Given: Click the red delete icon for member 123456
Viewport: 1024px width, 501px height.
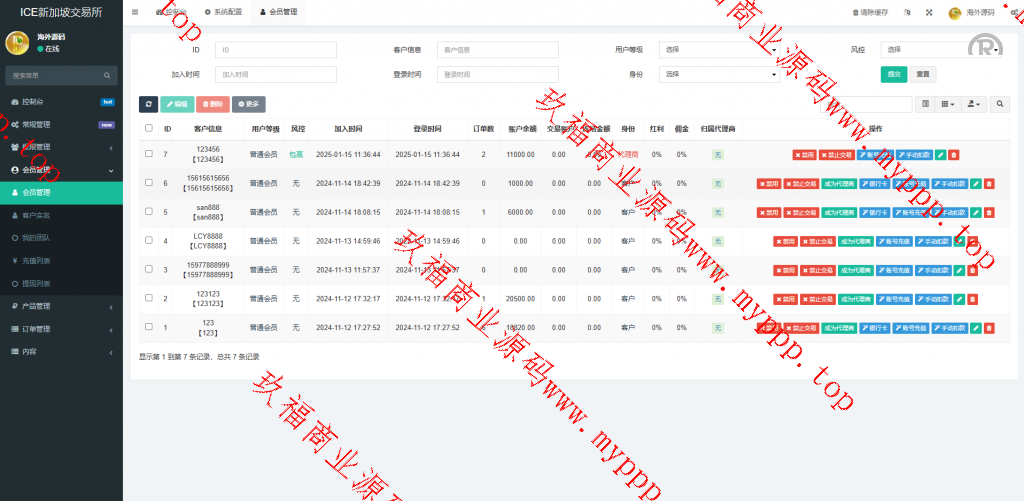Looking at the screenshot, I should [x=953, y=155].
